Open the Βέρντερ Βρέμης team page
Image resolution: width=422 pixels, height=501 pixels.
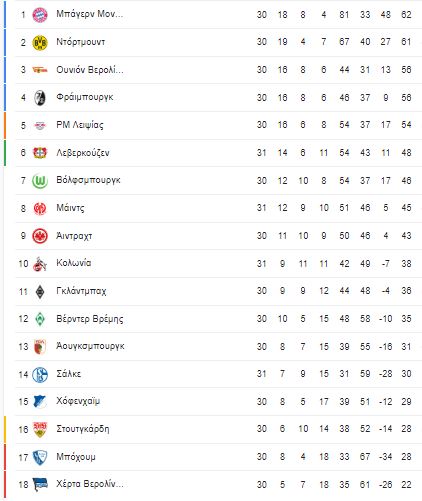point(90,319)
